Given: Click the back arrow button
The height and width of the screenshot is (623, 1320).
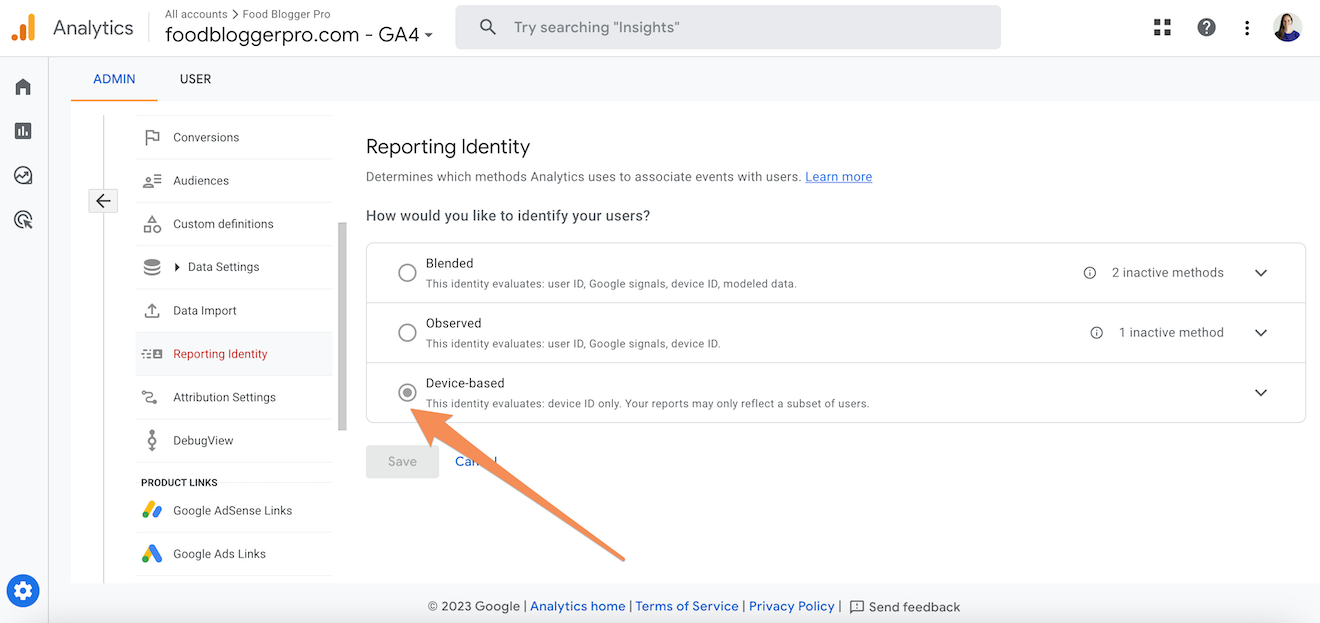Looking at the screenshot, I should pyautogui.click(x=103, y=200).
